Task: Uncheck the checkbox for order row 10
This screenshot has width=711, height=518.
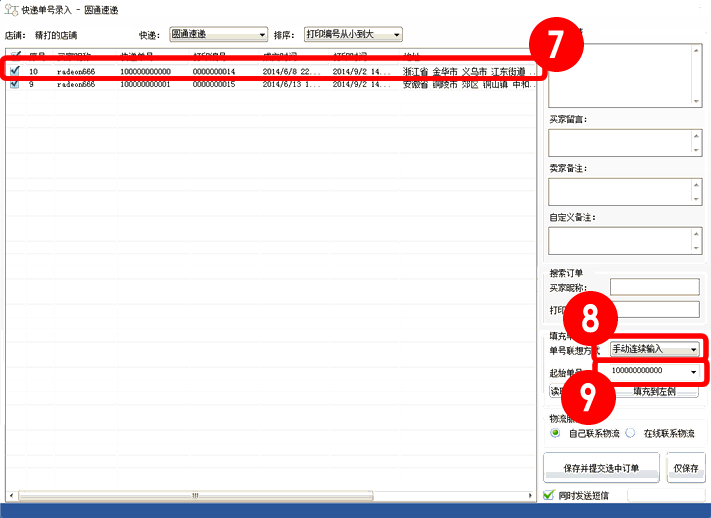Action: click(x=14, y=71)
